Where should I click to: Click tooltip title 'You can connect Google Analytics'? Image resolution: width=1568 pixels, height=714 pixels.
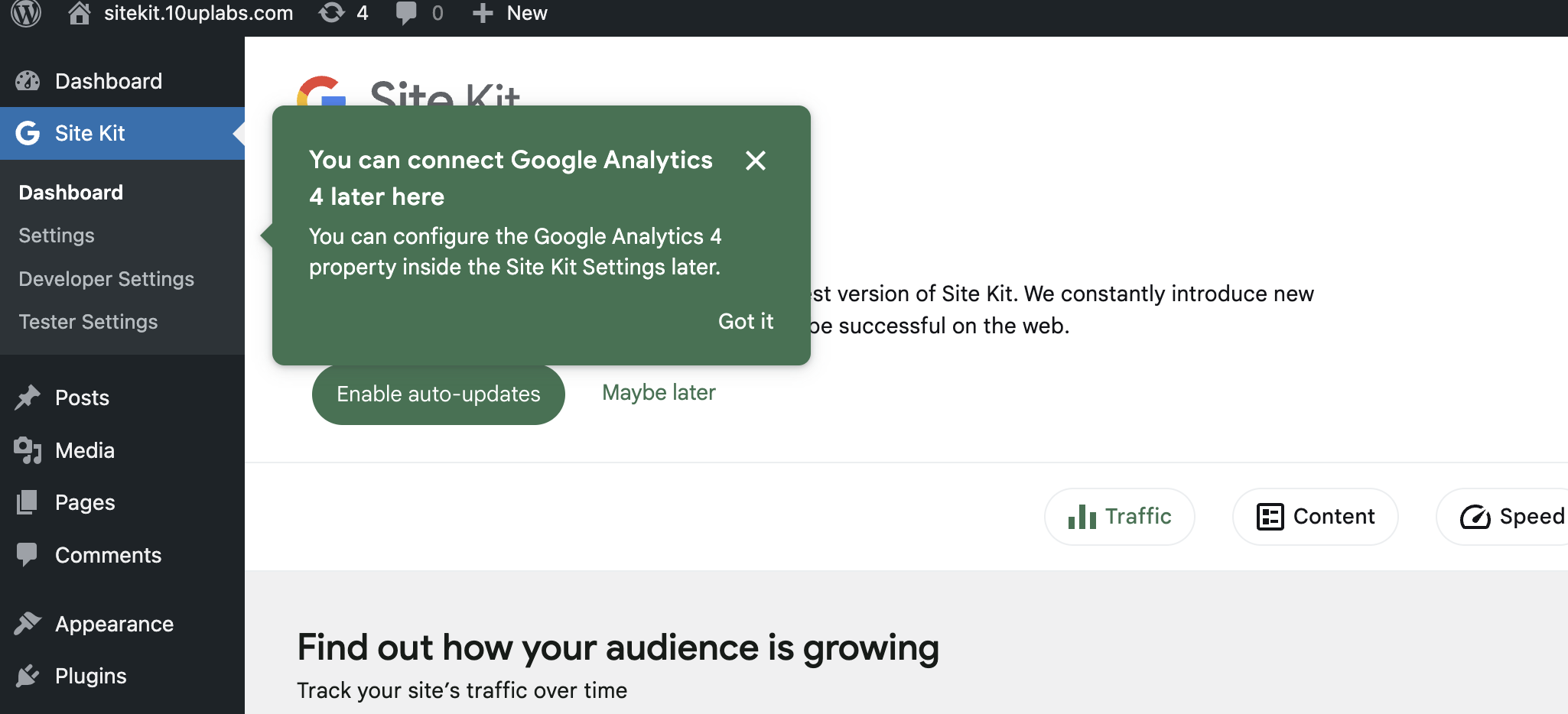point(511,160)
